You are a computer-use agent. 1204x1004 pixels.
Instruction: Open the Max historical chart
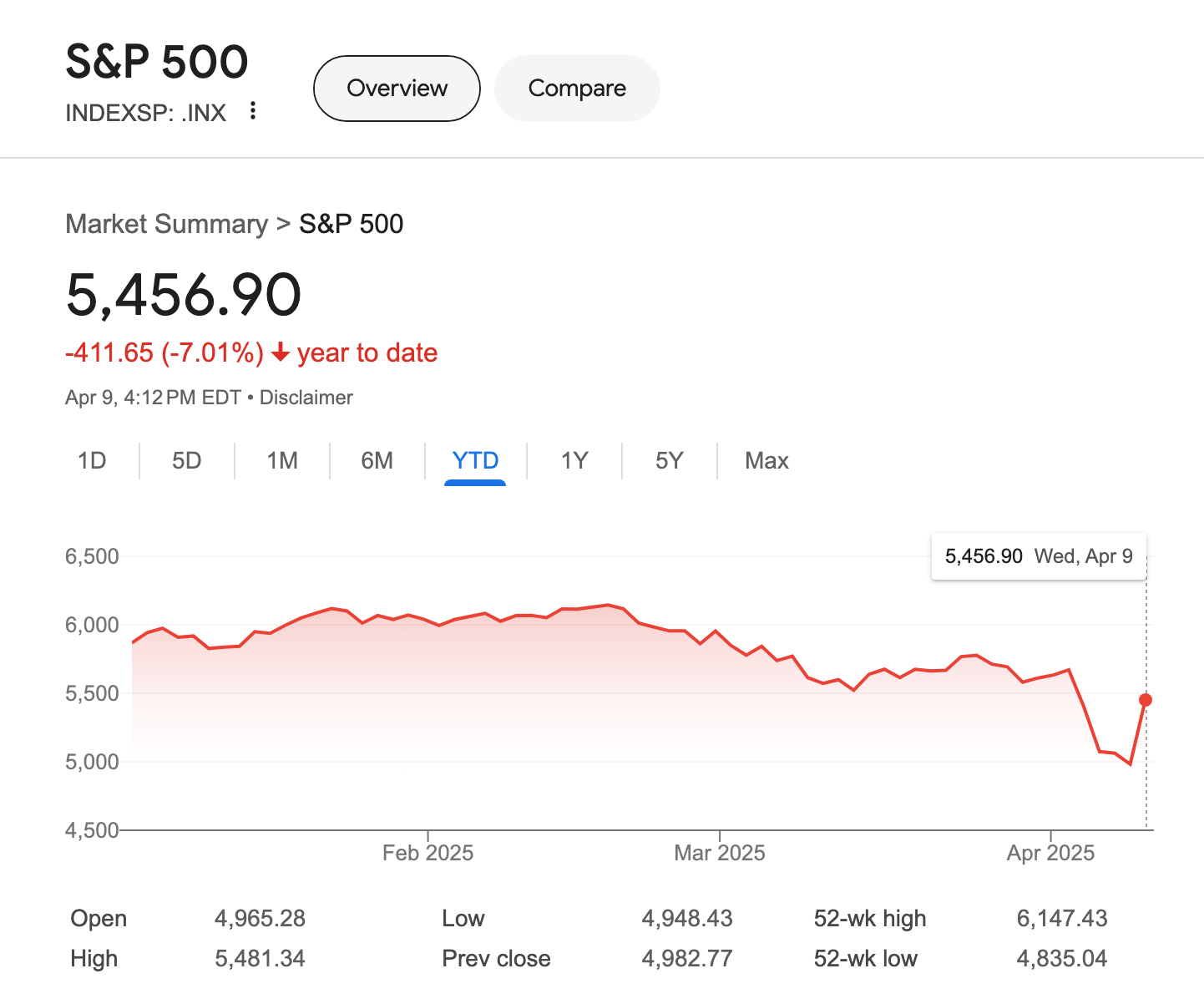click(766, 460)
